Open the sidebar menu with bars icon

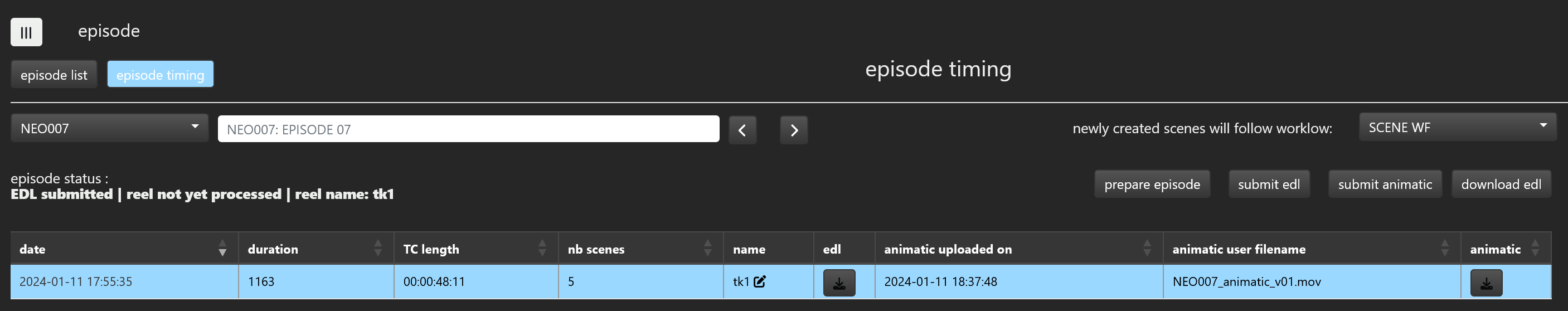pos(26,32)
